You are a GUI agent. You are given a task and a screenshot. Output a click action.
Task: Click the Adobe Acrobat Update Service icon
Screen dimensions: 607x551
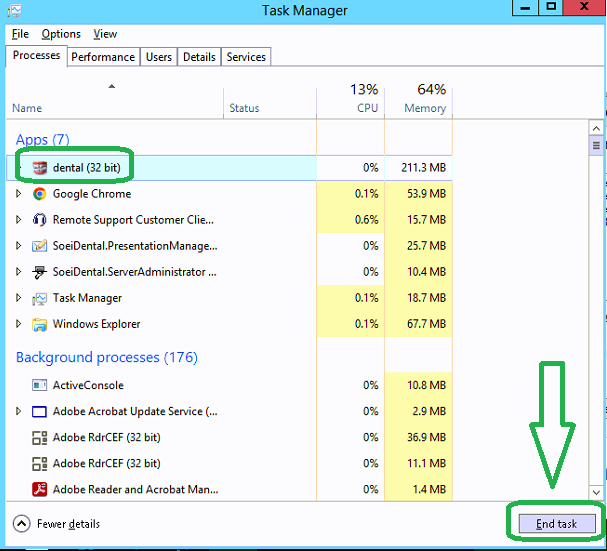[39, 411]
